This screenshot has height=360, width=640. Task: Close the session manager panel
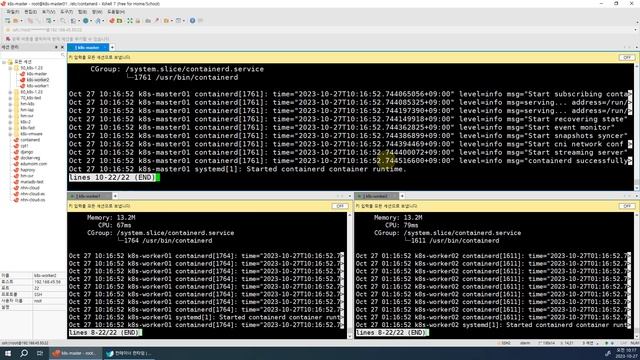[62, 47]
